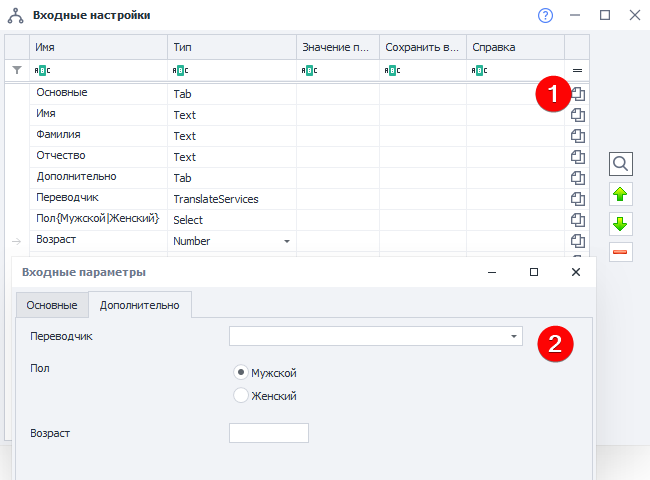Viewport: 650px width, 480px height.
Task: Click copy icon in Имя row
Action: 577,114
